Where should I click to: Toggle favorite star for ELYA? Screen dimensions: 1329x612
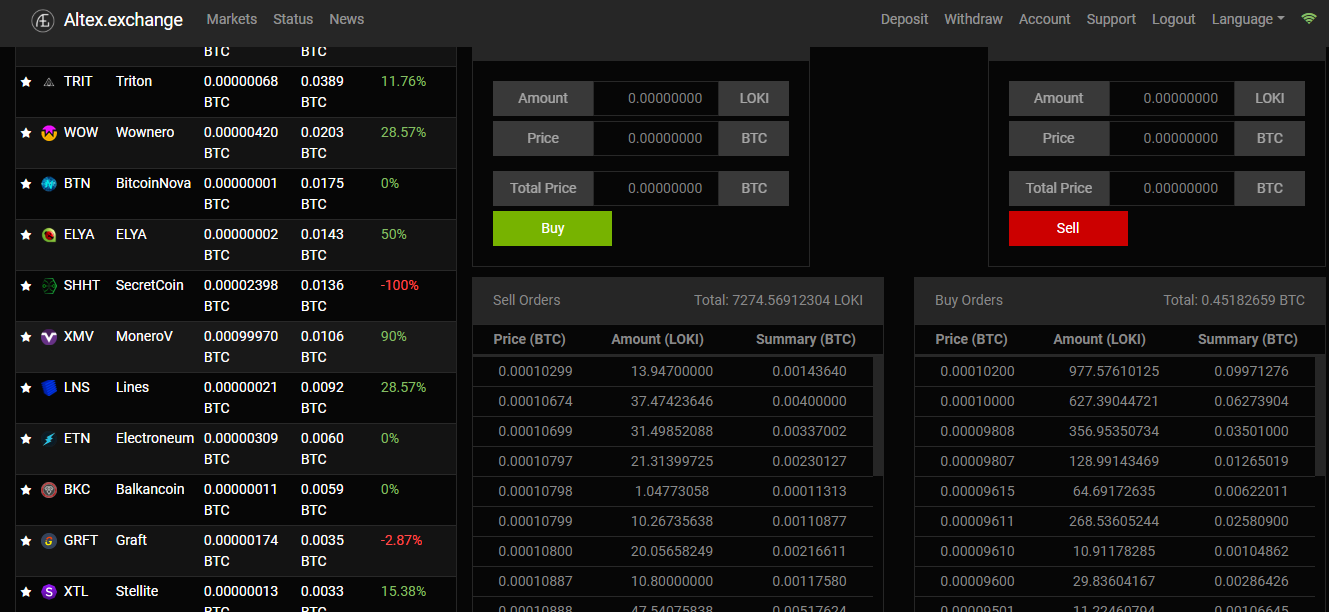[x=26, y=235]
